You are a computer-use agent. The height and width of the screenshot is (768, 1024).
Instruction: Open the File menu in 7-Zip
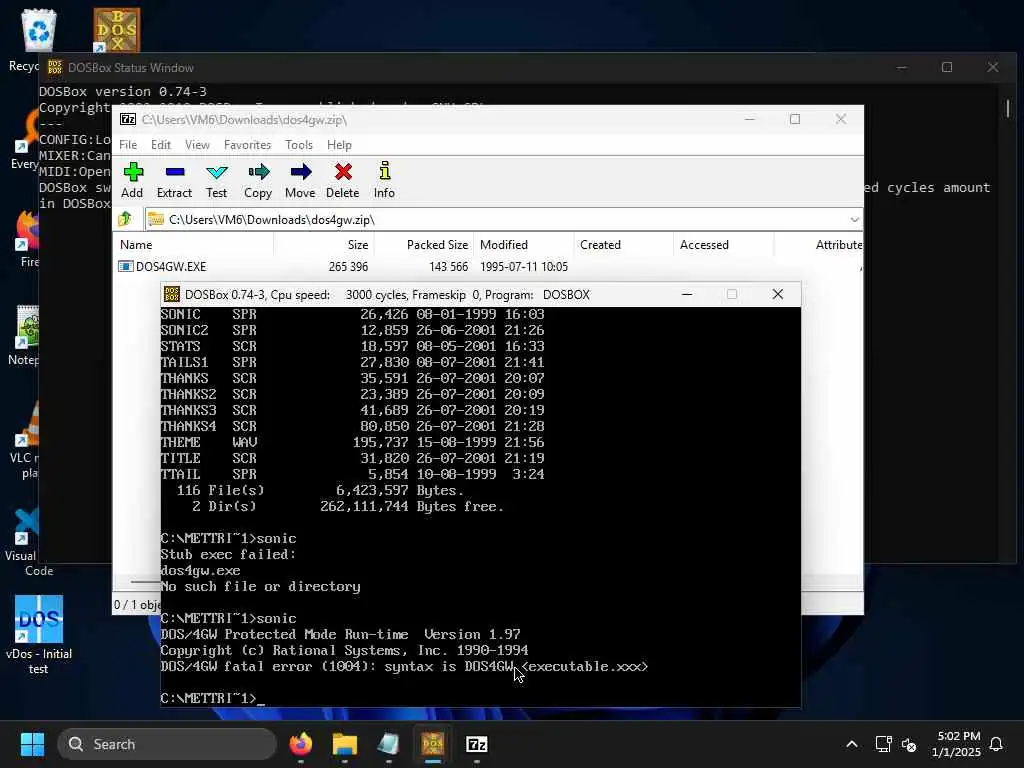[128, 145]
